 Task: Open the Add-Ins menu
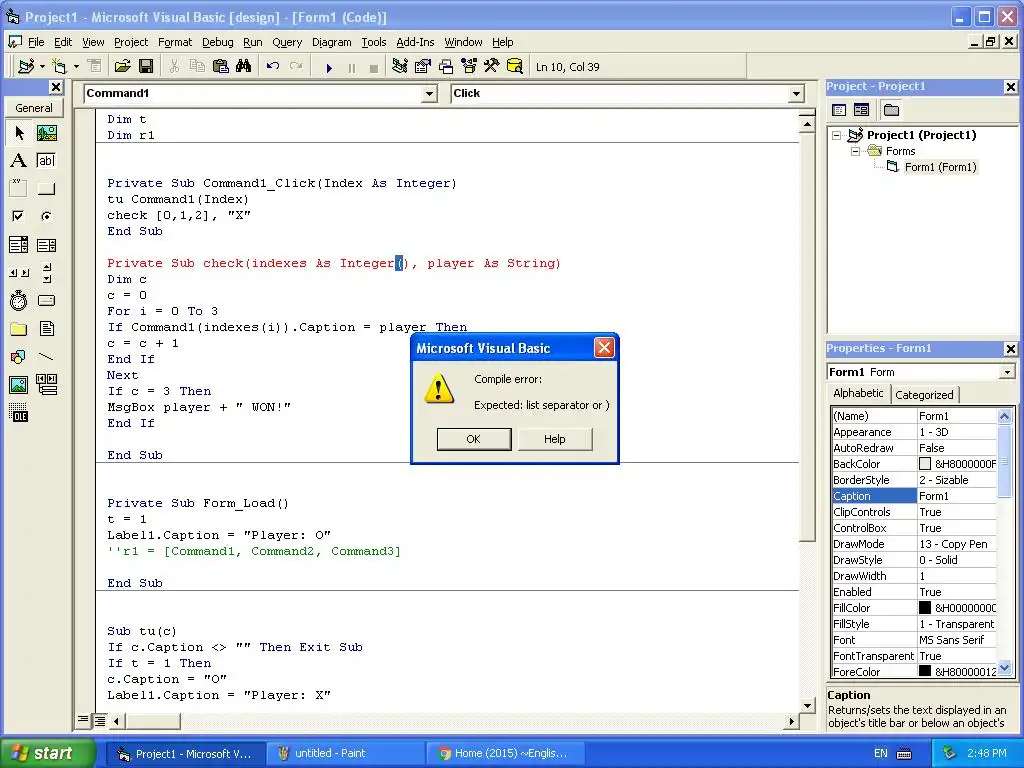tap(415, 42)
